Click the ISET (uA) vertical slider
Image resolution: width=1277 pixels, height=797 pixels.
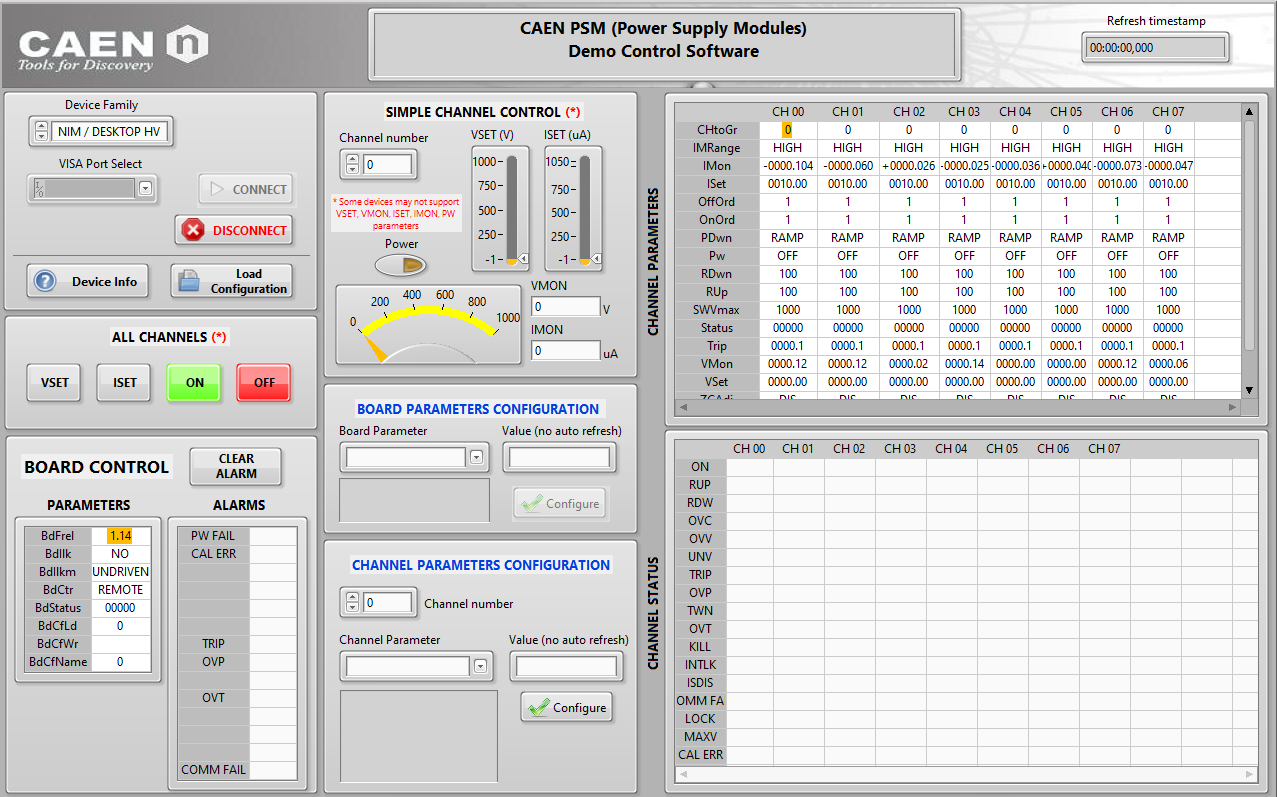585,208
